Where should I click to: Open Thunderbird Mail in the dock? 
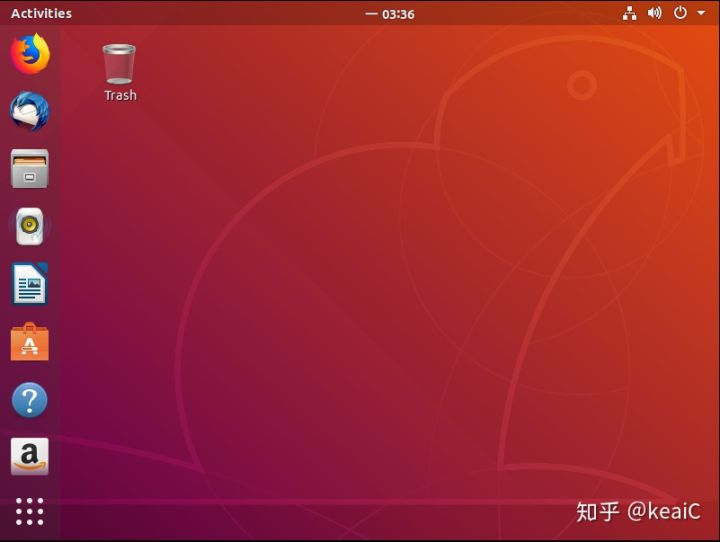[x=30, y=111]
